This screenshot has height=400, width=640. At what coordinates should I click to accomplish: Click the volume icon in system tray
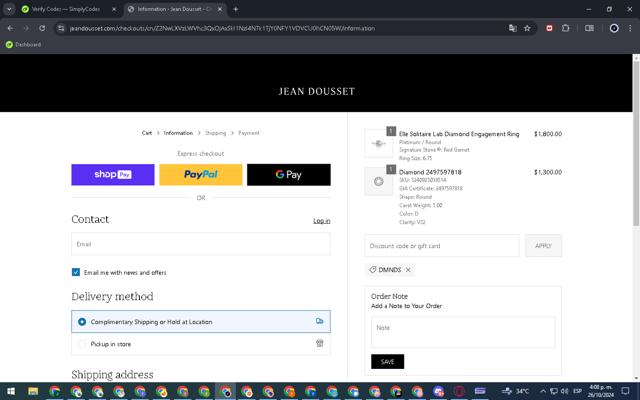tap(564, 391)
